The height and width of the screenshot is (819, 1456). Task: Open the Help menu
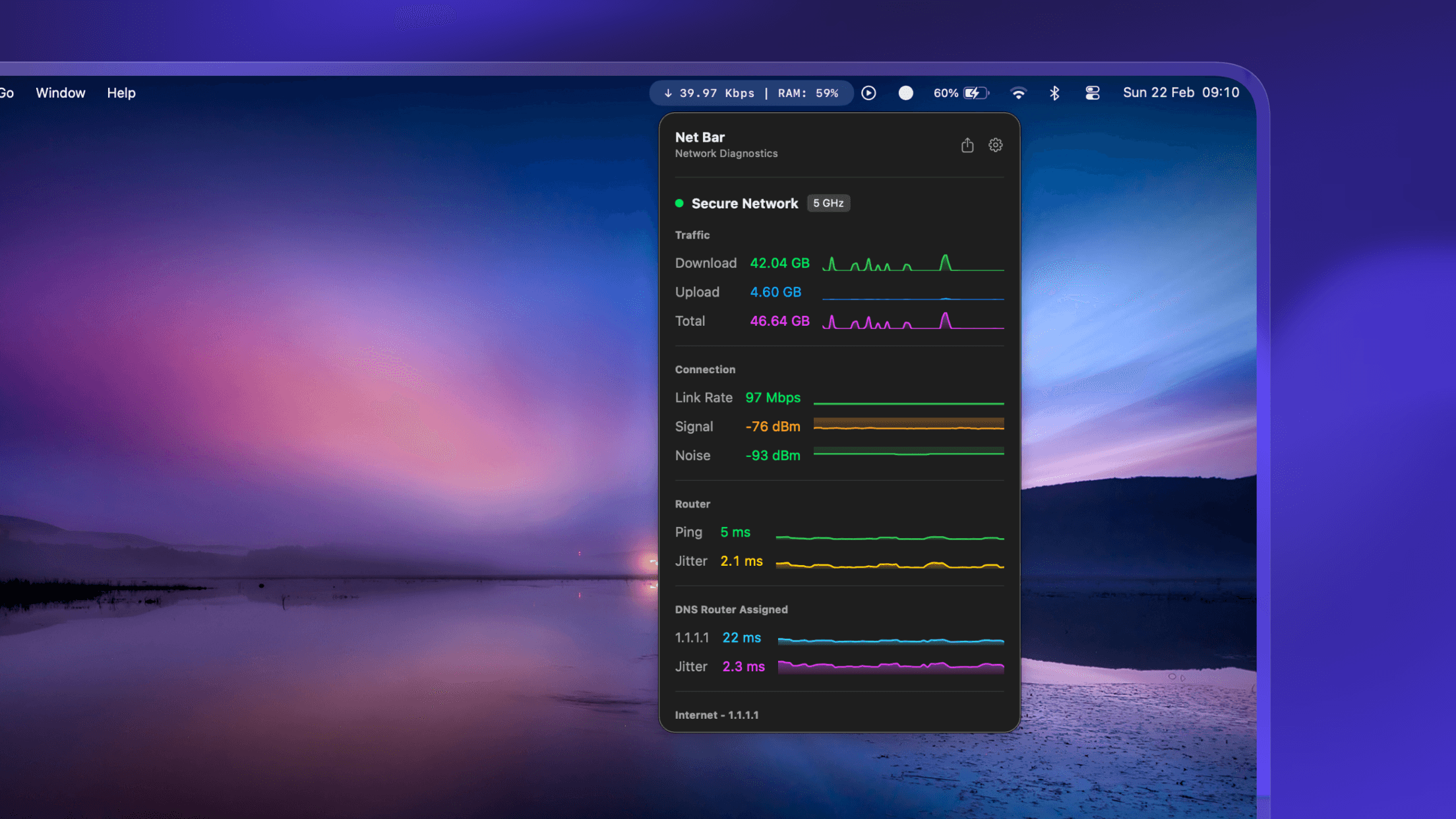click(x=121, y=92)
